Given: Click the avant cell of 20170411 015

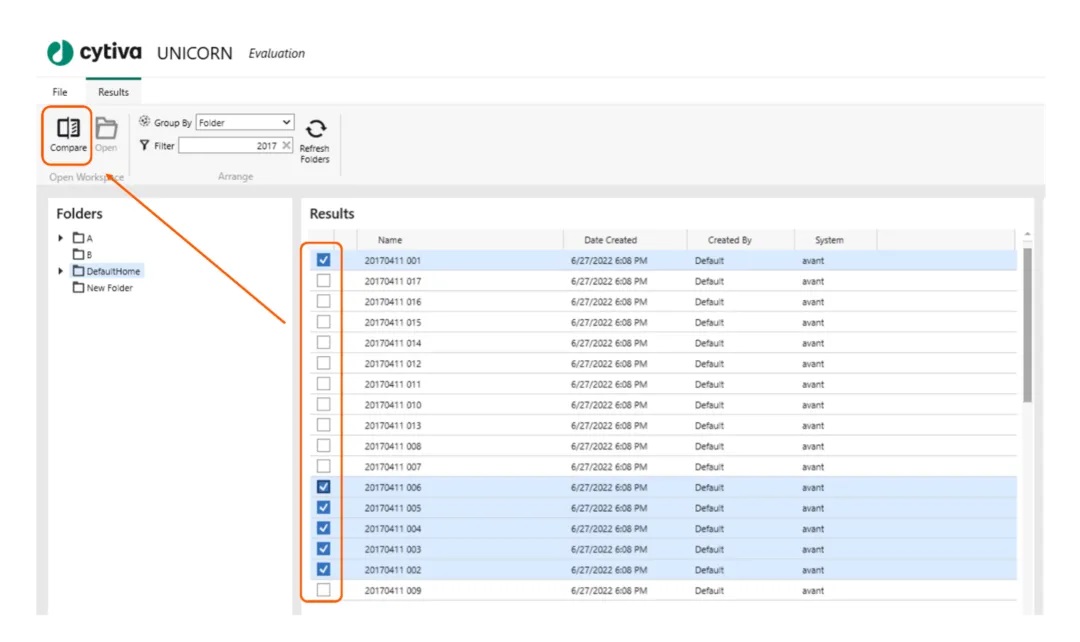Looking at the screenshot, I should coord(813,322).
